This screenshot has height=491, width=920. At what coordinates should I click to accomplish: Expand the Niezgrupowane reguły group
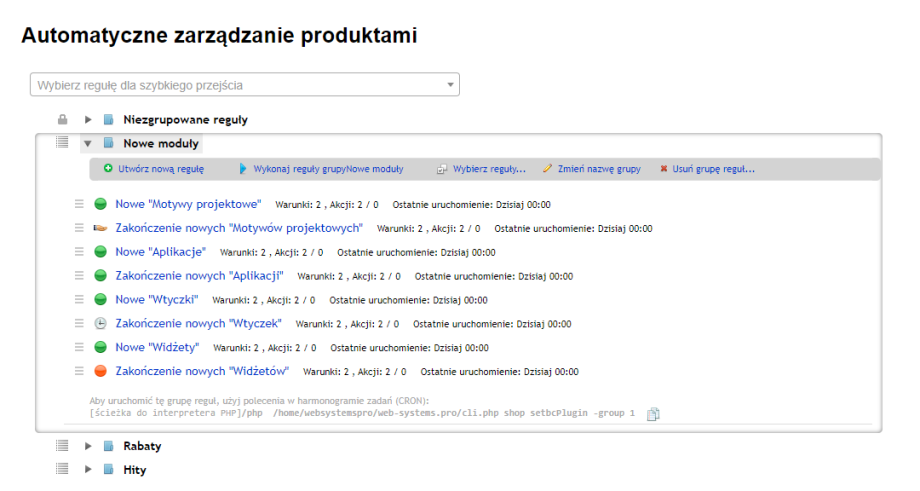click(88, 120)
